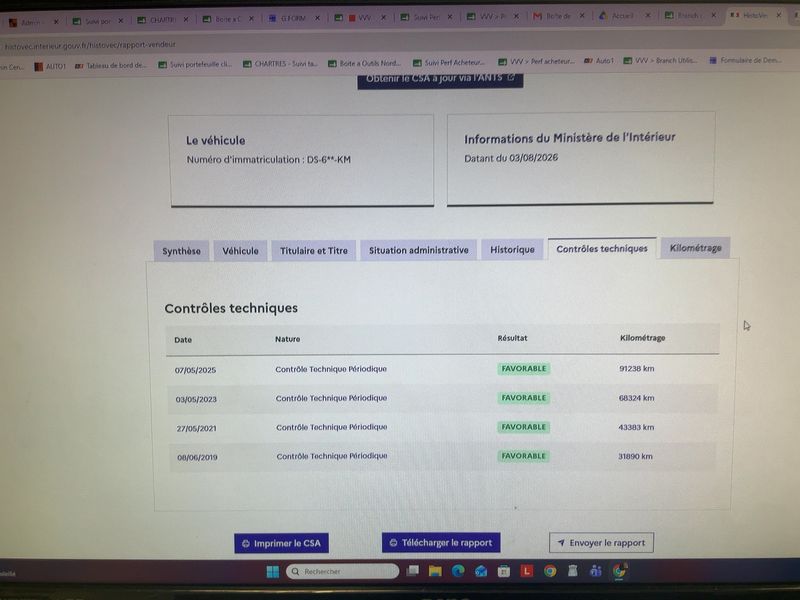The width and height of the screenshot is (800, 600).
Task: Open File Explorer from the taskbar
Action: 435,571
